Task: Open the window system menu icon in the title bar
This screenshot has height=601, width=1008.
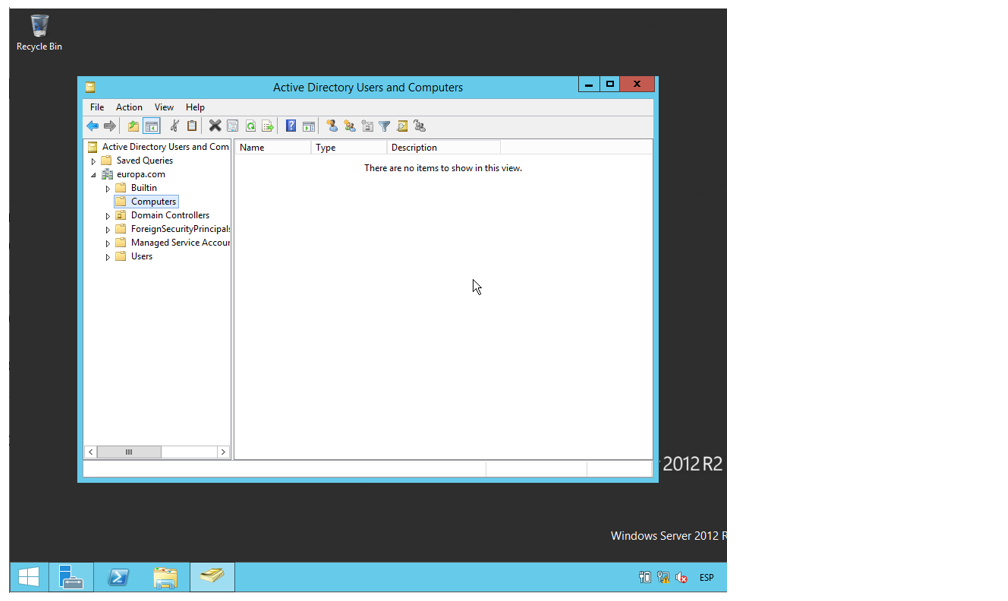Action: point(91,87)
